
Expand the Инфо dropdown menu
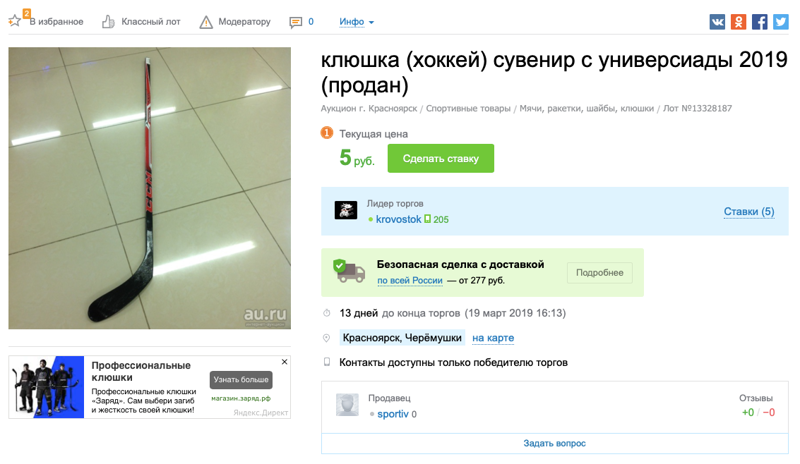(356, 22)
